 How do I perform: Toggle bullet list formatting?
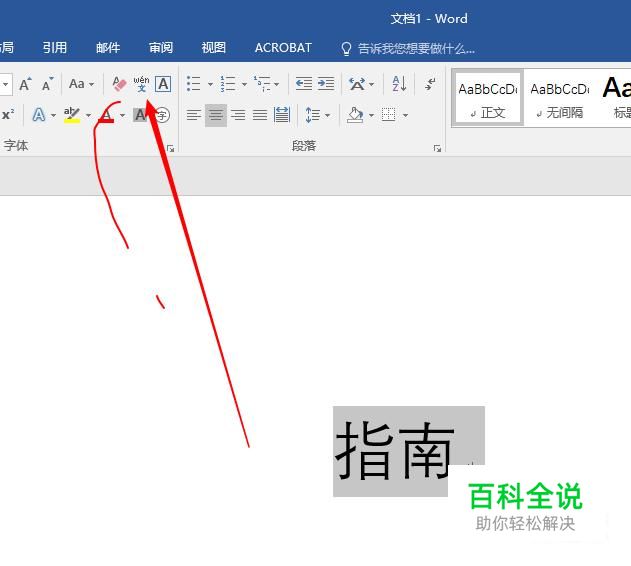point(194,84)
